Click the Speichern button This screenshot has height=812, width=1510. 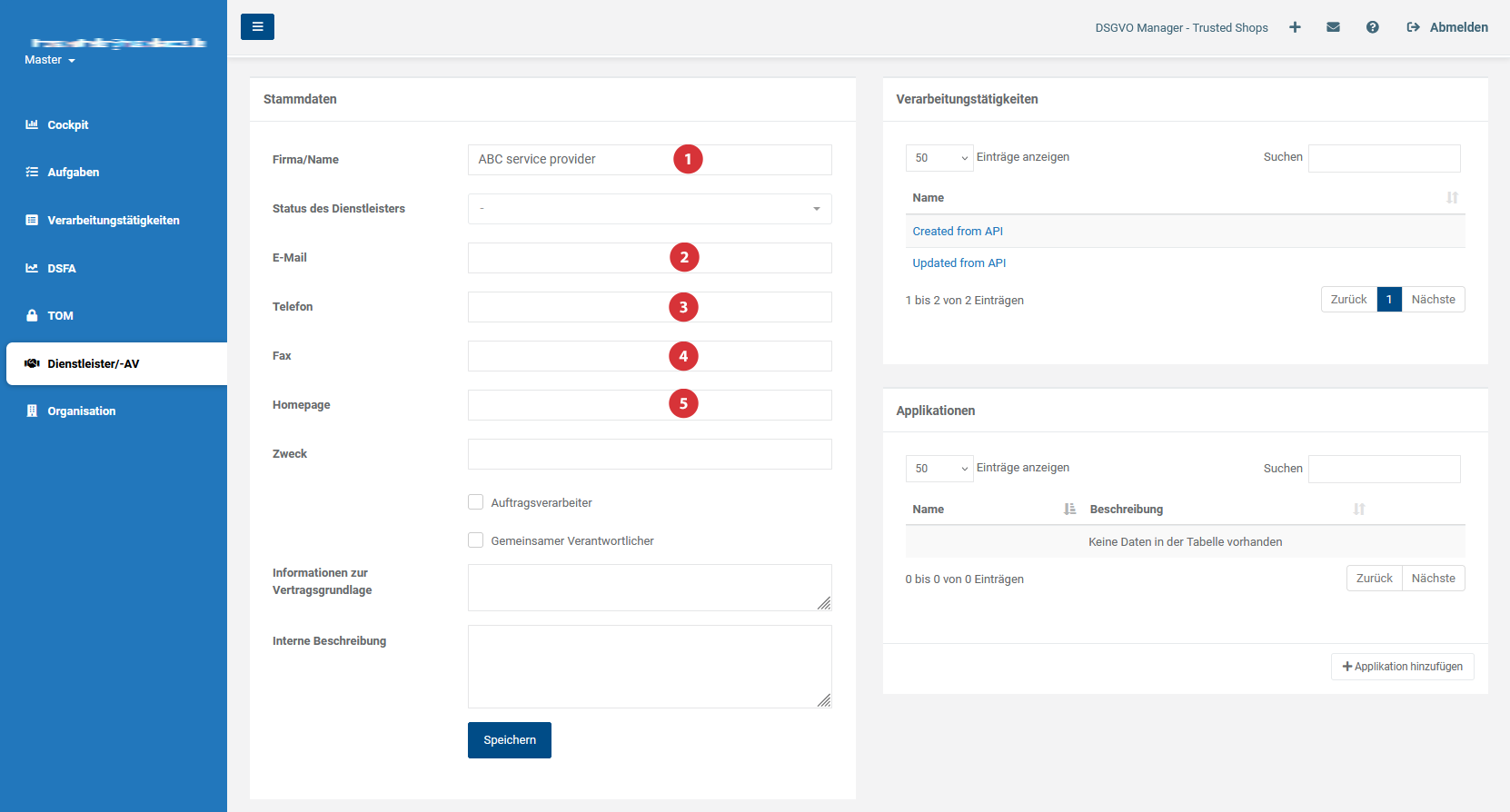coord(510,740)
